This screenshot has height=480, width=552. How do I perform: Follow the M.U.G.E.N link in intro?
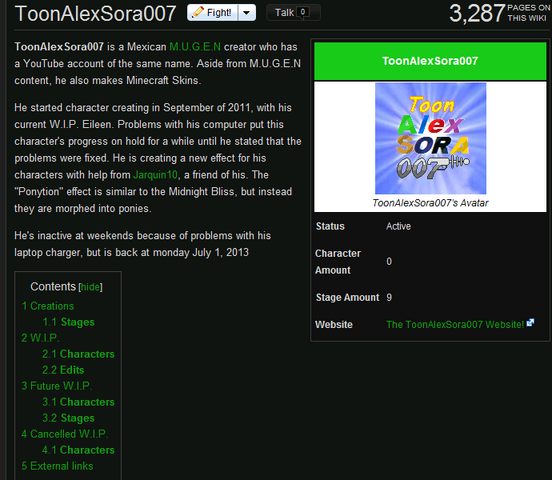[x=195, y=46]
